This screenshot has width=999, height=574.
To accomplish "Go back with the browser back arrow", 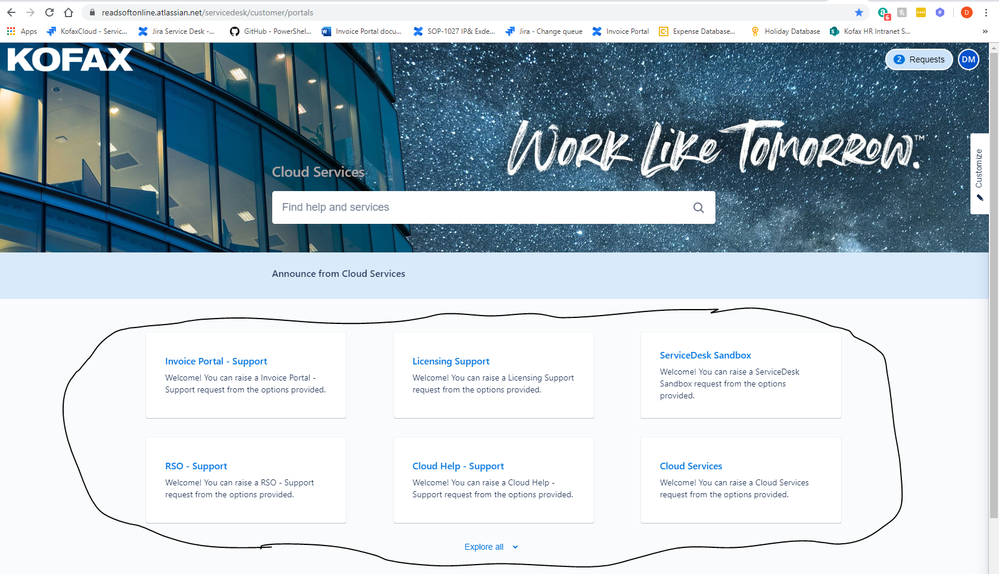I will pos(11,12).
